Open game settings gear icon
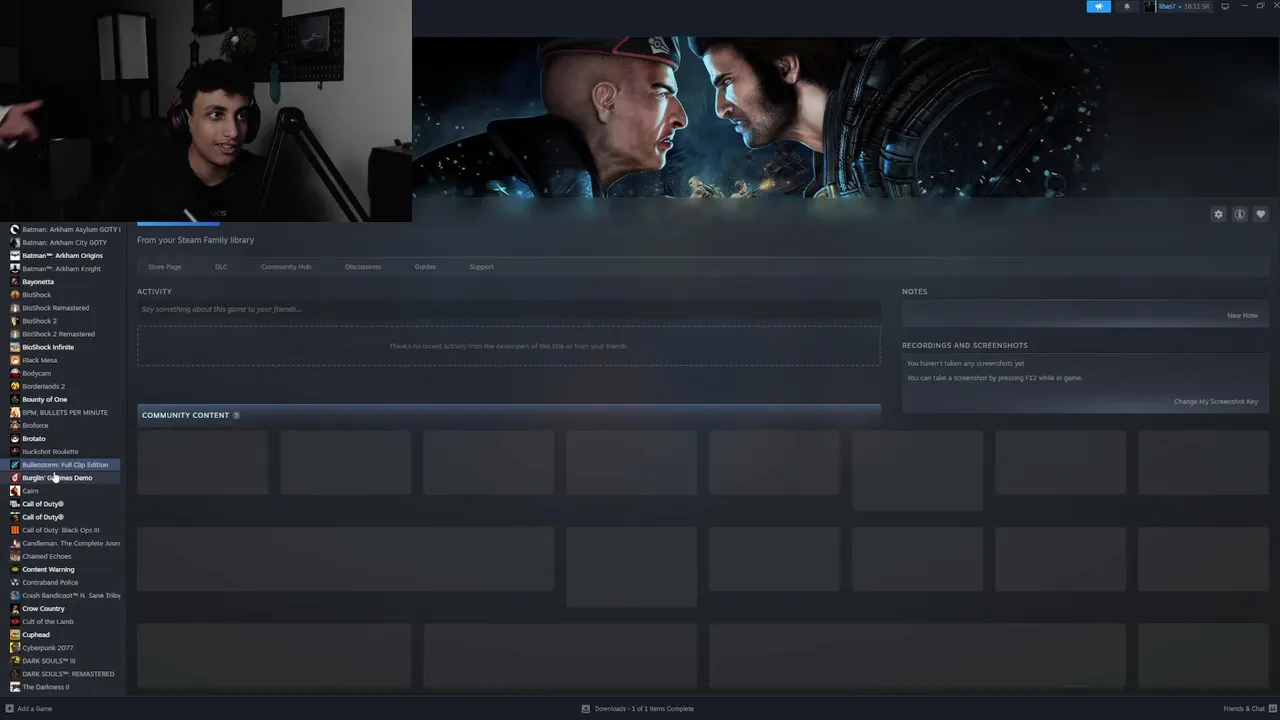Image resolution: width=1280 pixels, height=720 pixels. click(x=1218, y=214)
